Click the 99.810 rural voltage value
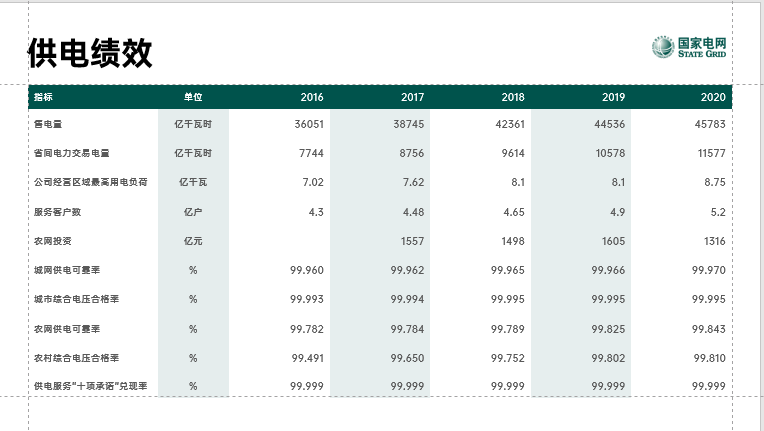Viewport: 764px width, 431px height. point(710,358)
